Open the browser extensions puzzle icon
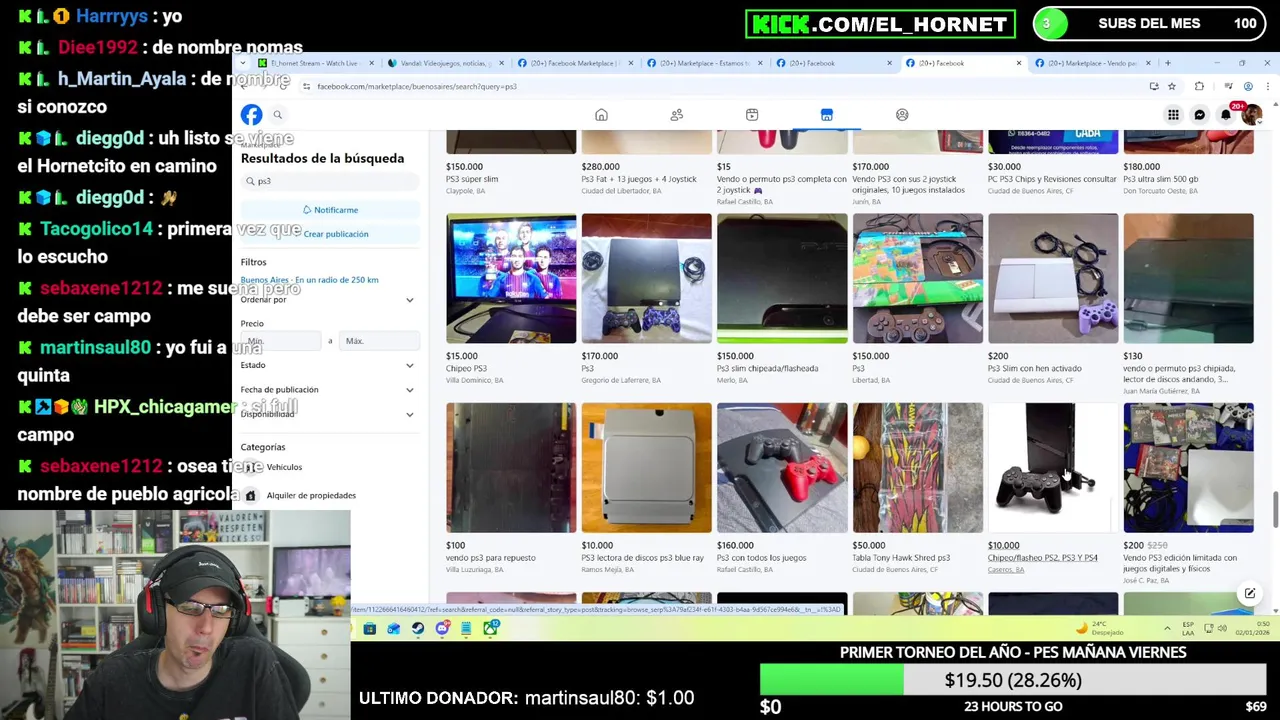This screenshot has height=720, width=1280. (x=1199, y=87)
